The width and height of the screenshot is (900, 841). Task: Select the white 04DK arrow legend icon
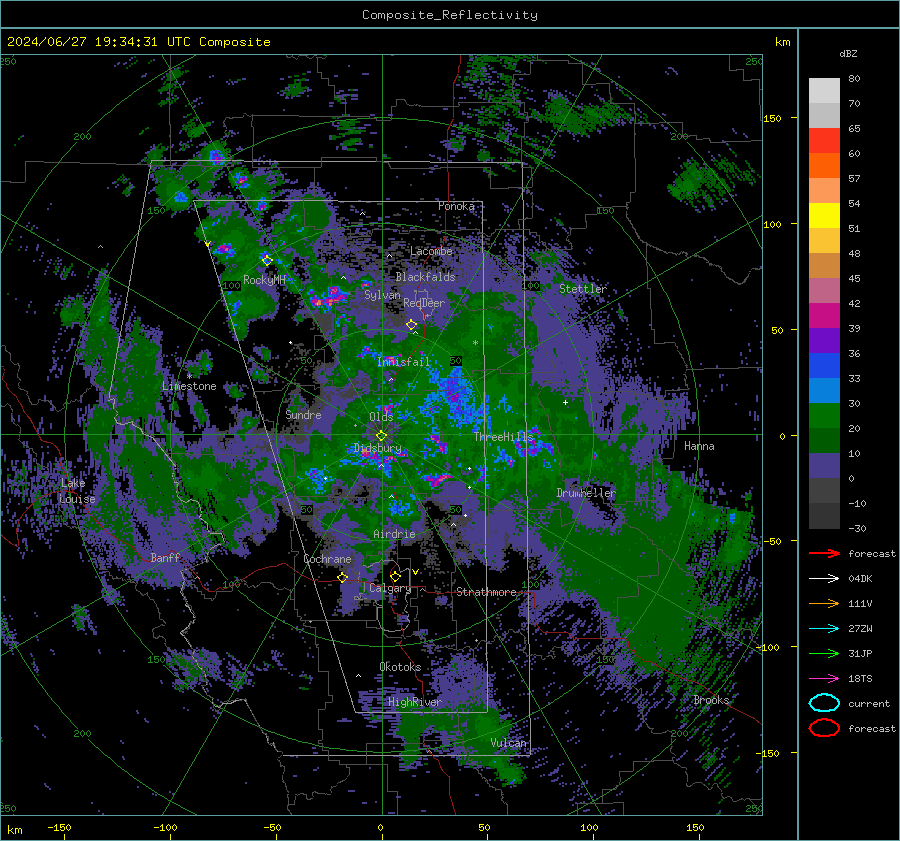click(824, 578)
